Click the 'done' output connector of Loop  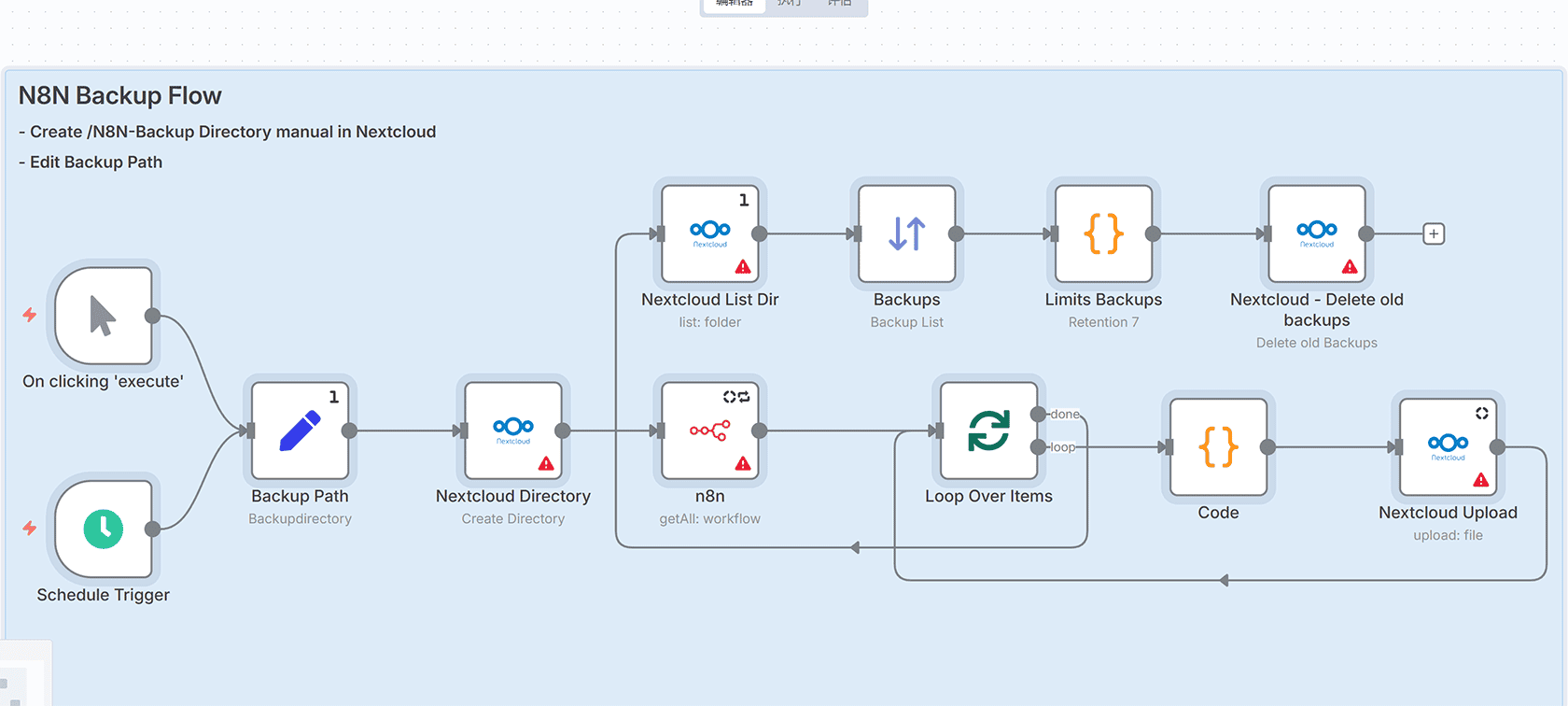click(1038, 415)
